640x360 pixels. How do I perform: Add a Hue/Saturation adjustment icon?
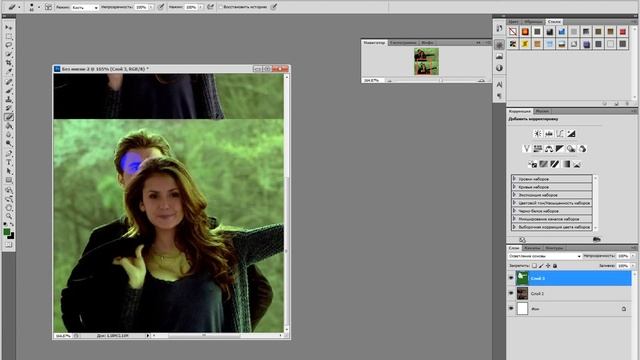(538, 149)
